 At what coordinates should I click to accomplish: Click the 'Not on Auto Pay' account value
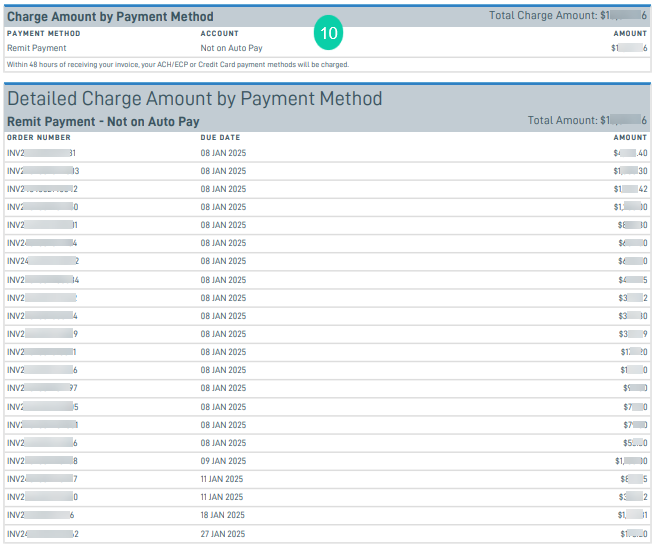click(x=232, y=48)
